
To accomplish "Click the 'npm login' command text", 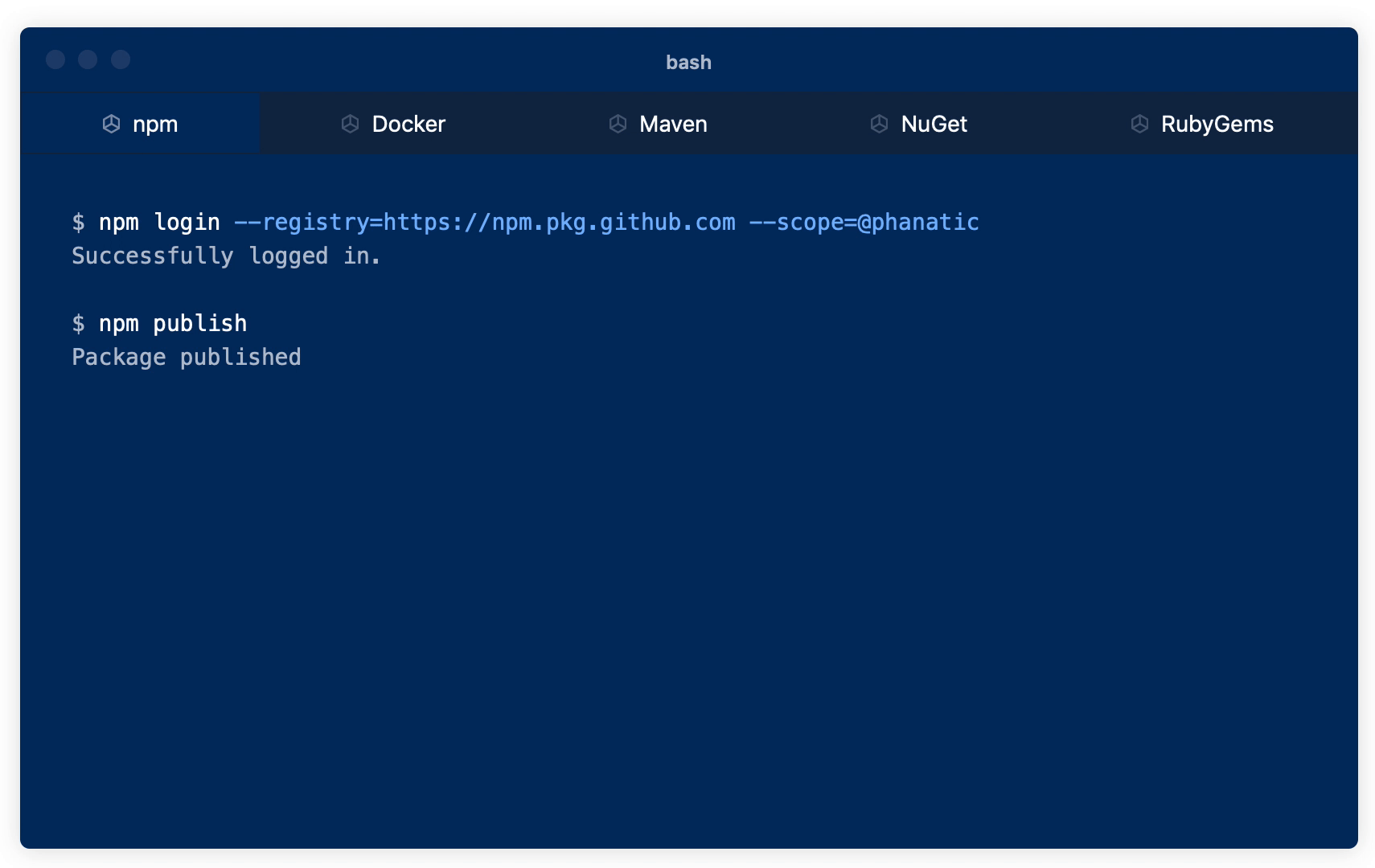I will click(159, 223).
